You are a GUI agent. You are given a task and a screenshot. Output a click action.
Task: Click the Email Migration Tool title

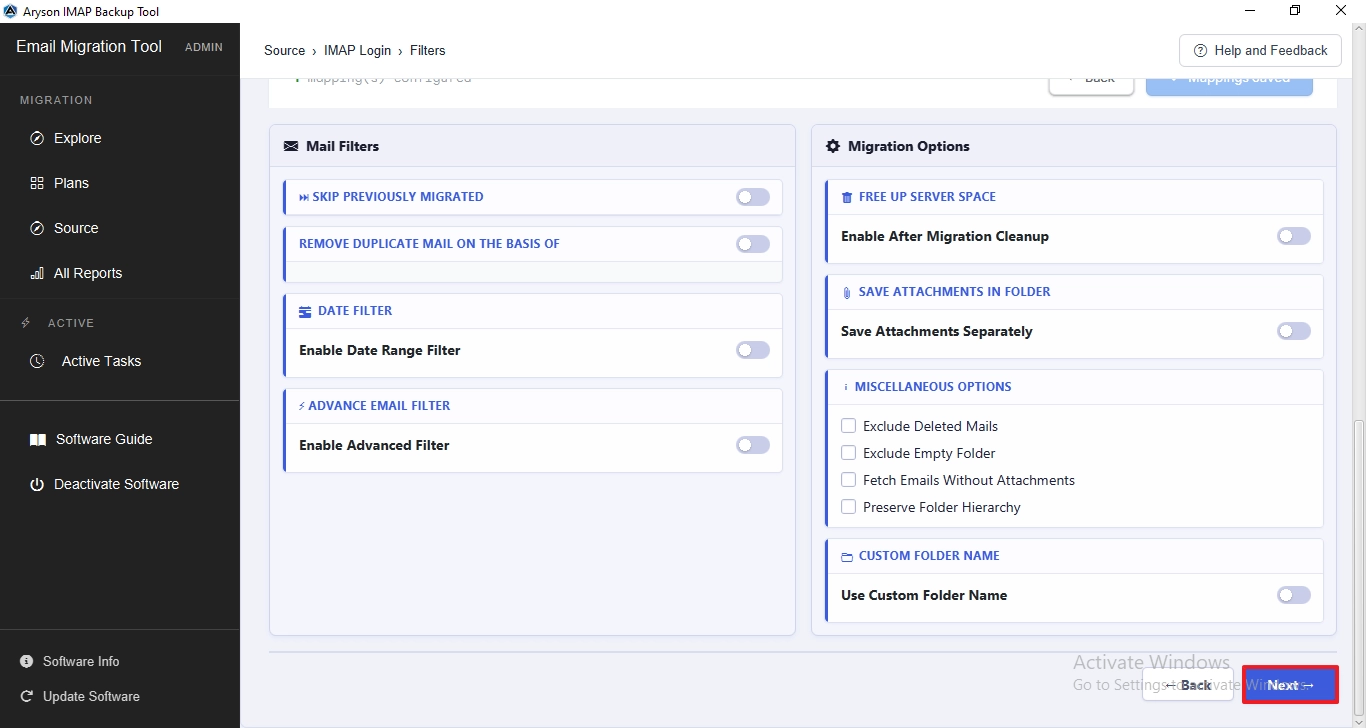(89, 46)
